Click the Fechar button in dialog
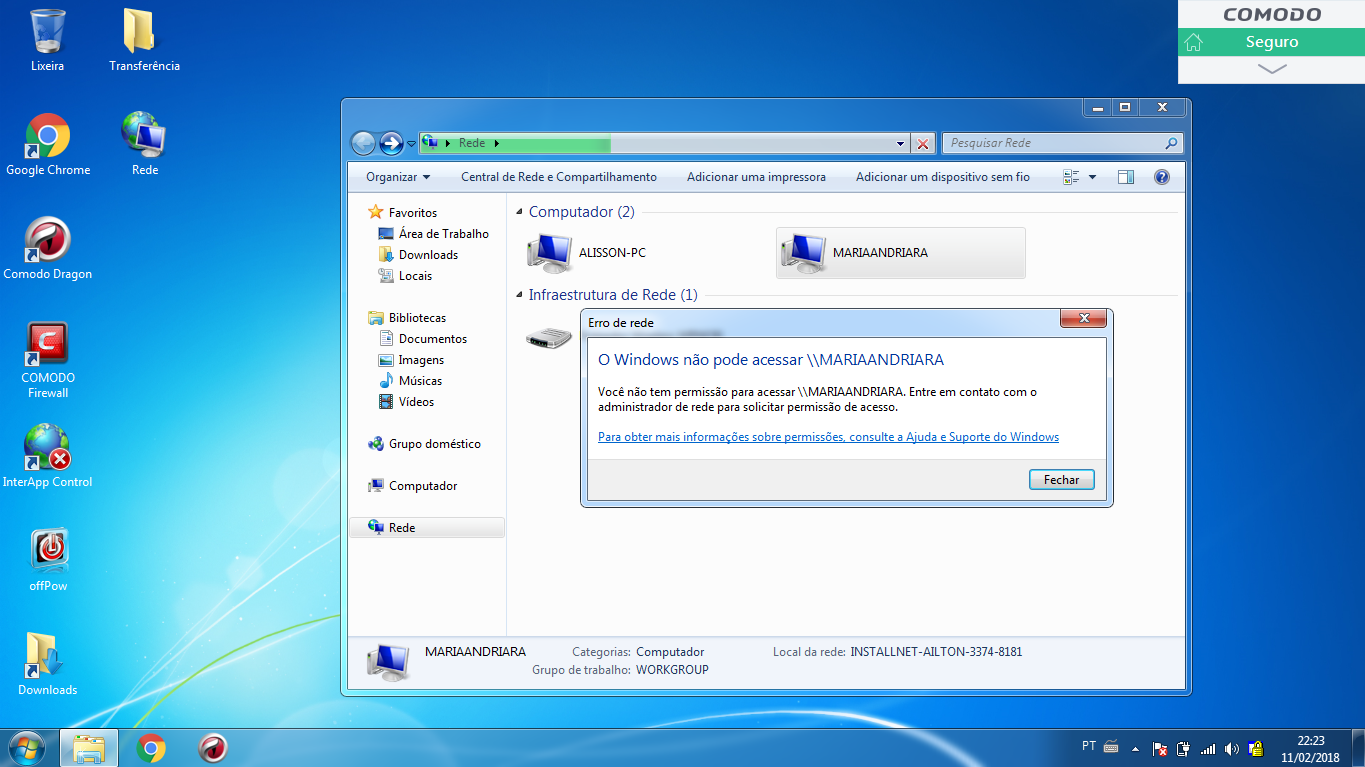Screen dimensions: 1365x767 (x=1061, y=480)
